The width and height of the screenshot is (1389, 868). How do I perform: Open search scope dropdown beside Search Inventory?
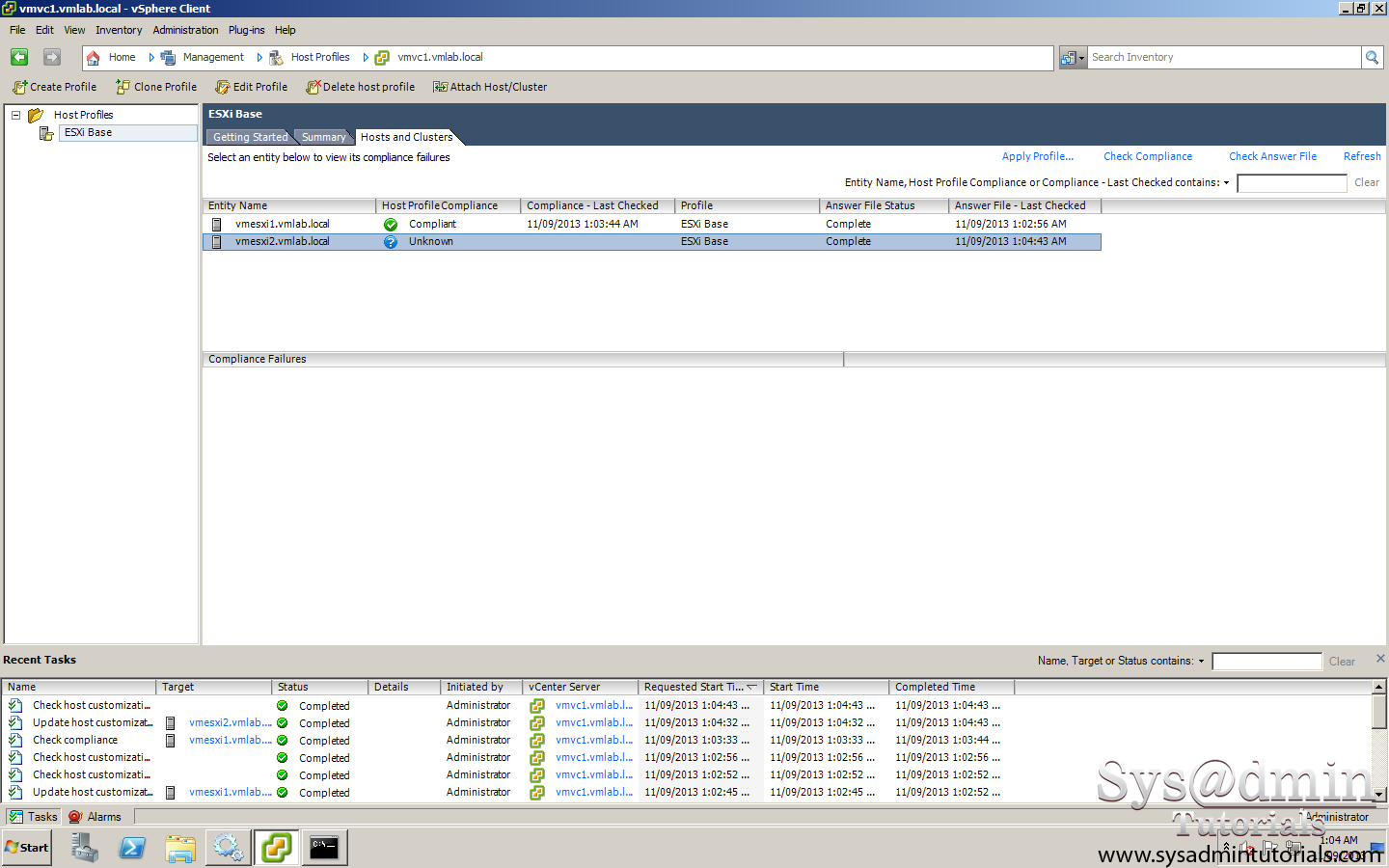tap(1073, 58)
